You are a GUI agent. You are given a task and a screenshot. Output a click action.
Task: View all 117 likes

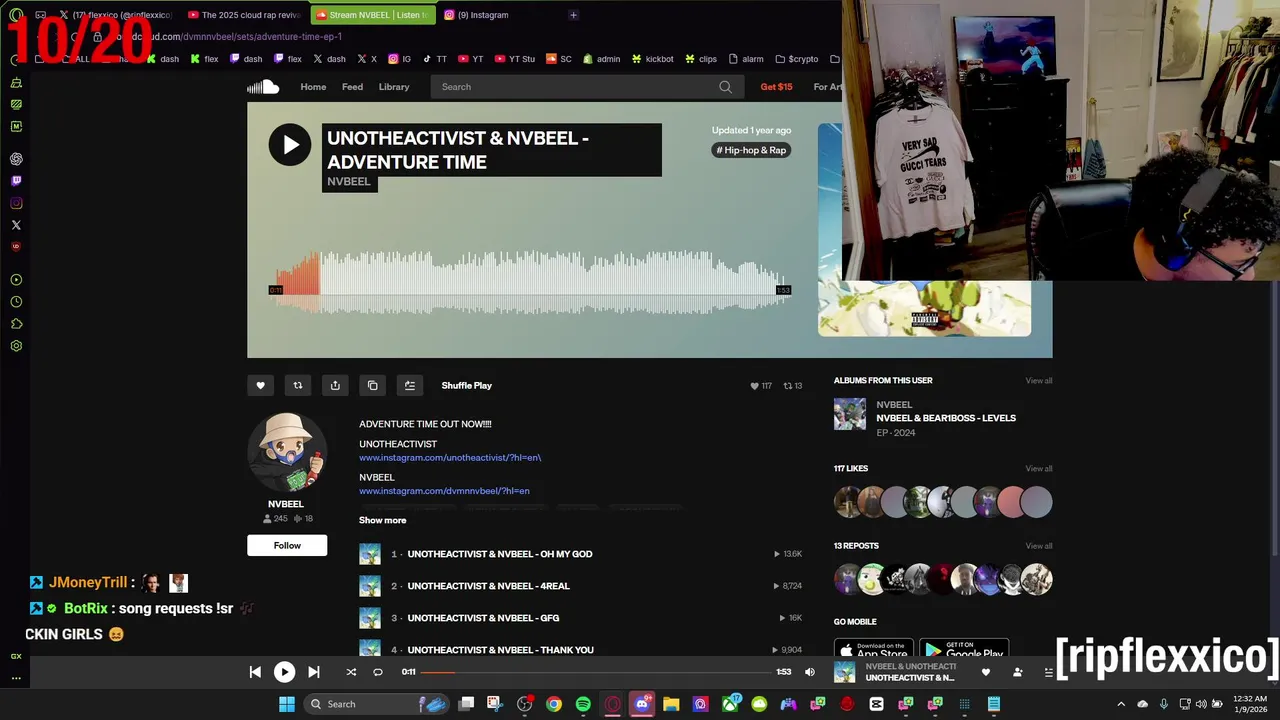coord(1038,469)
